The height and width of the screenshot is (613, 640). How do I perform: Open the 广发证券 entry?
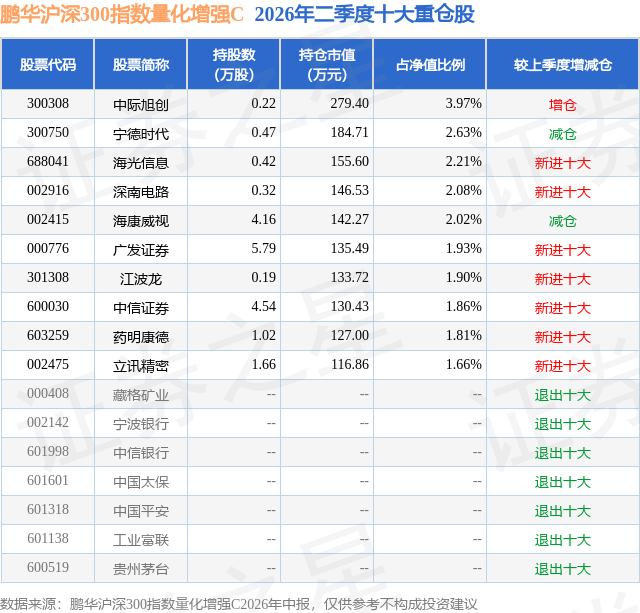click(141, 249)
